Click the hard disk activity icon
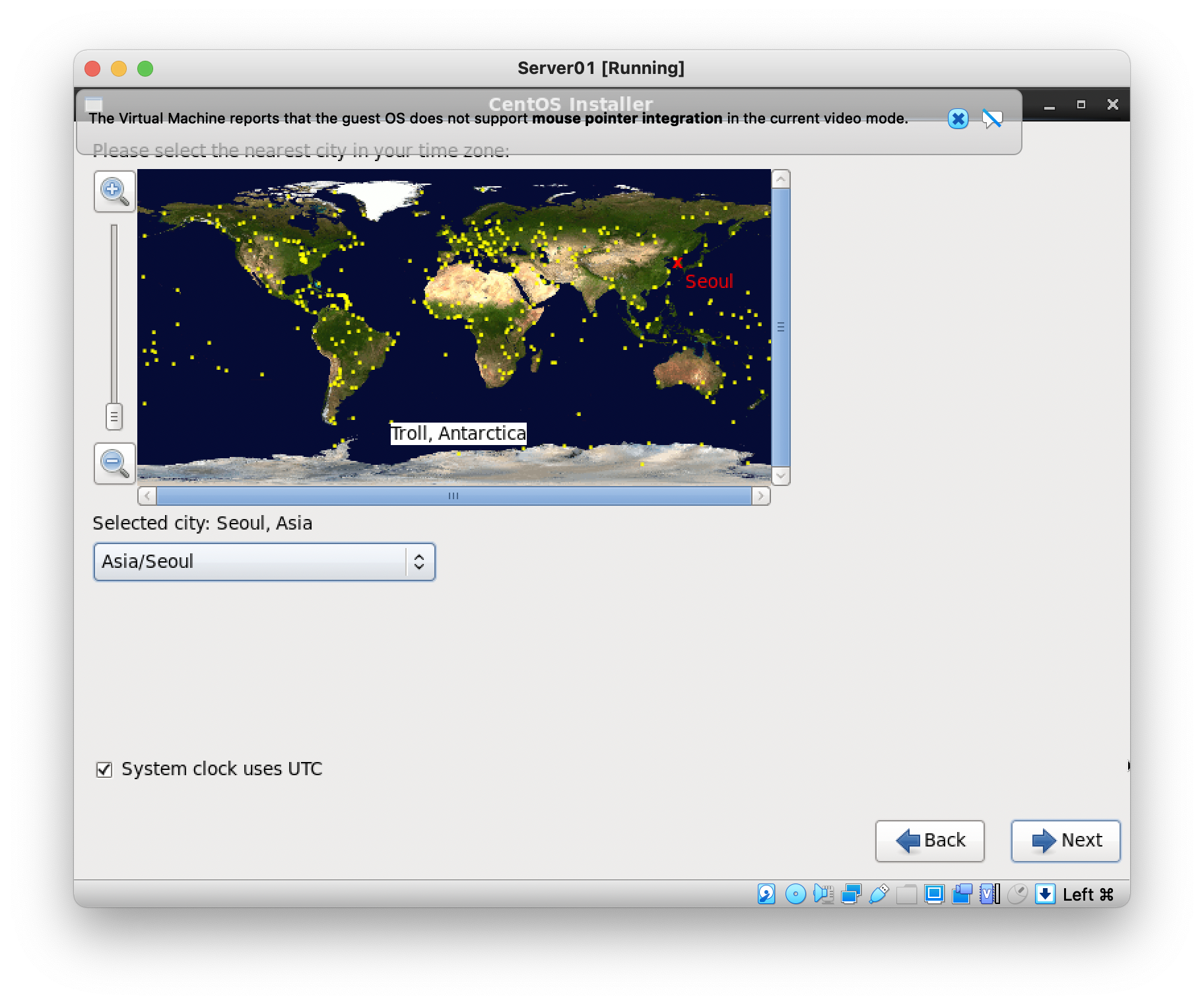The width and height of the screenshot is (1204, 1005). click(x=766, y=894)
